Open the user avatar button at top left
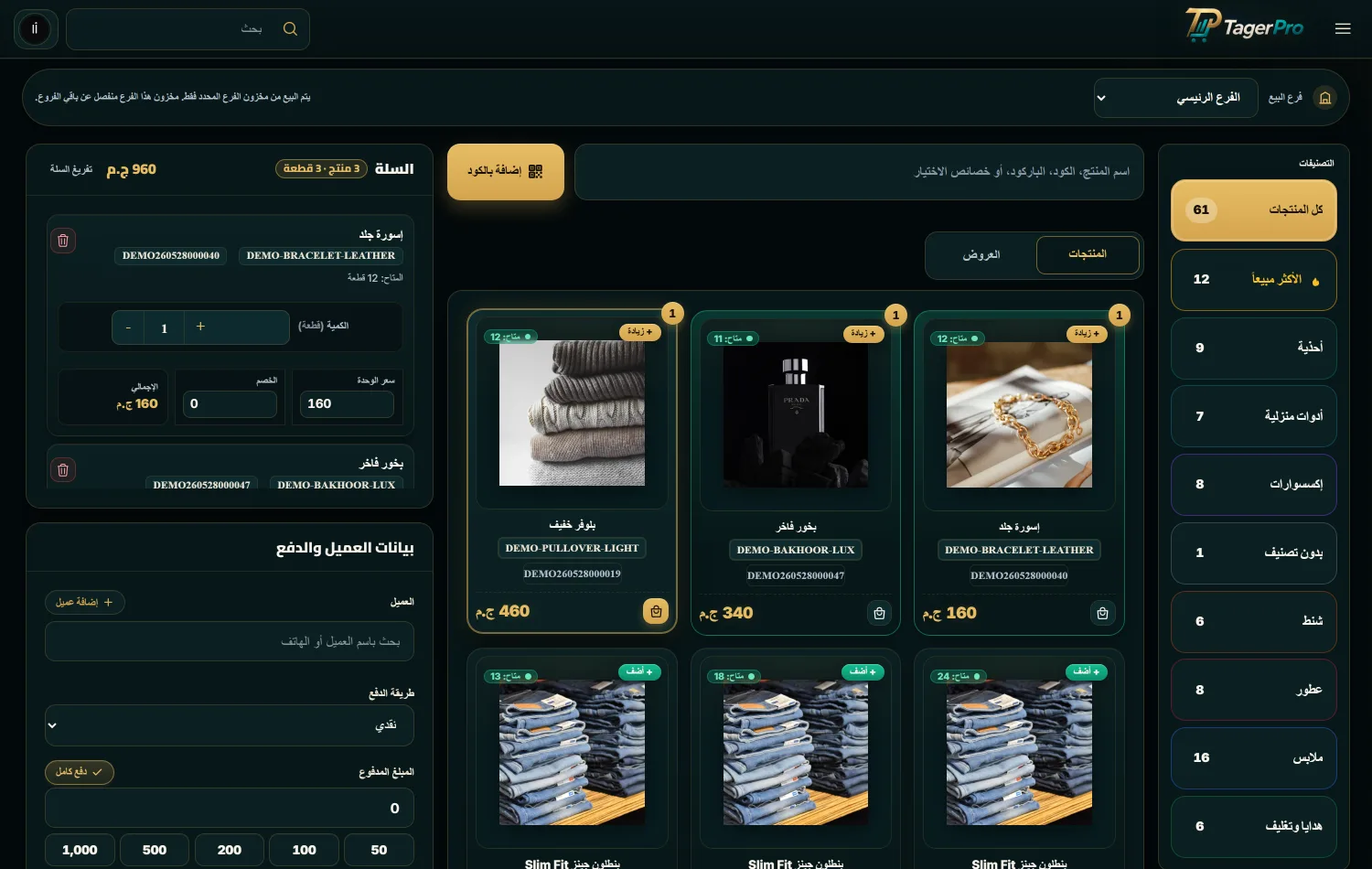Screen dimensions: 1372x869 tap(35, 29)
